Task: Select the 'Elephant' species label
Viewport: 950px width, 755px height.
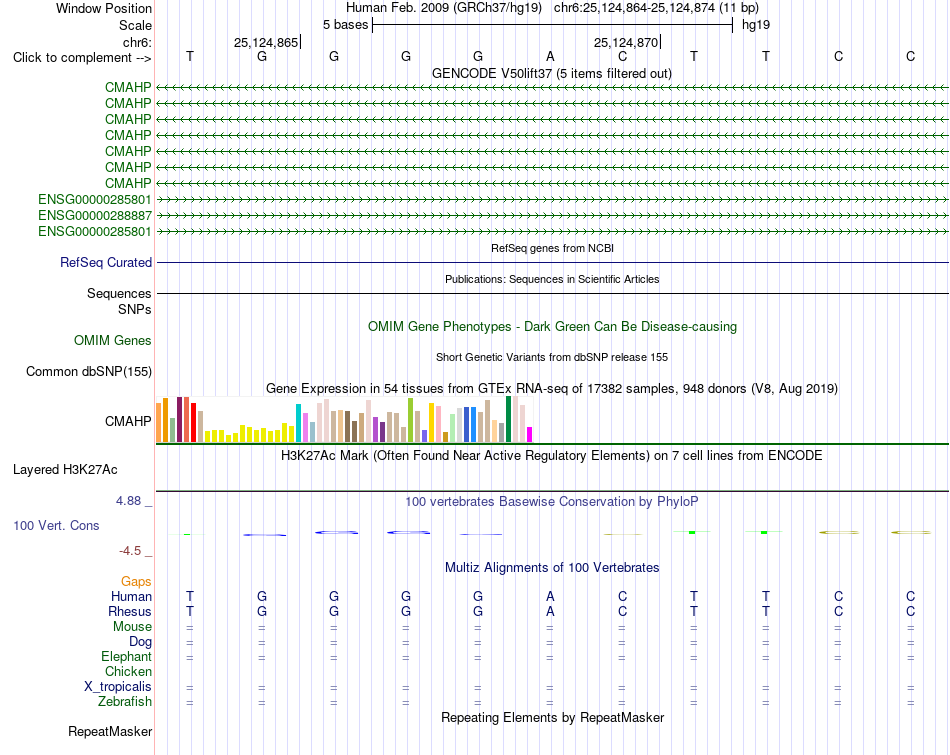Action: click(x=127, y=656)
